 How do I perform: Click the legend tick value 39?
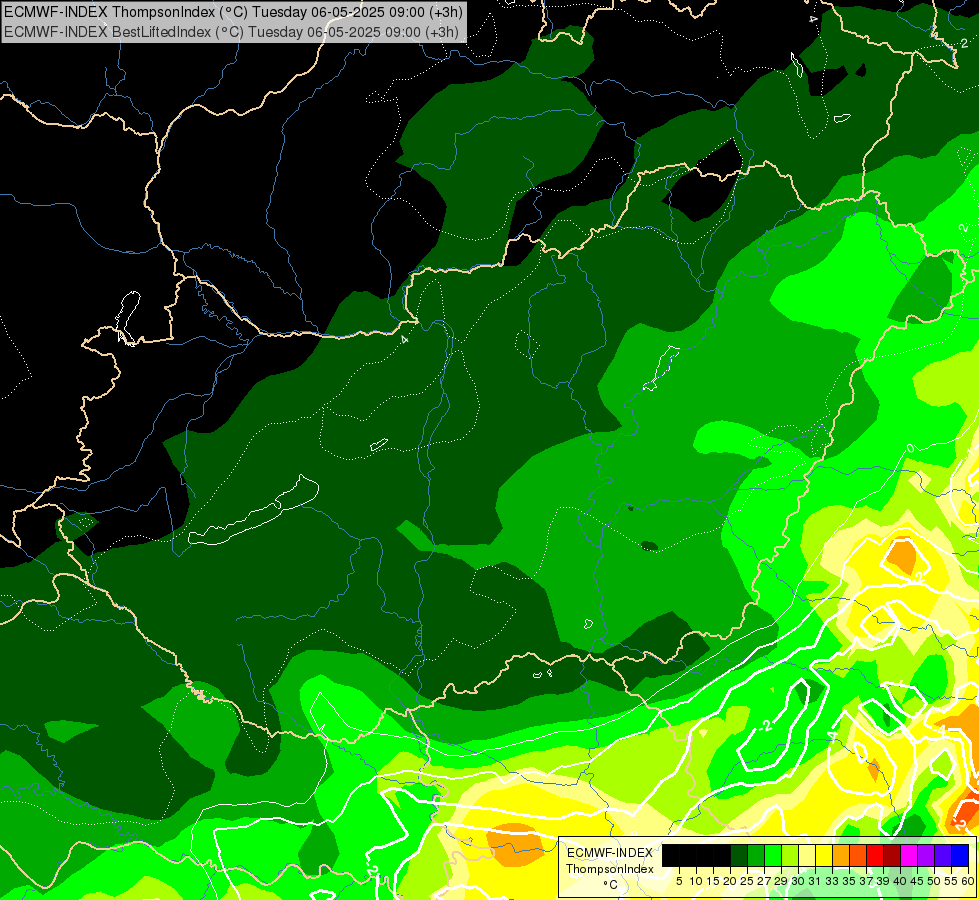pyautogui.click(x=883, y=881)
